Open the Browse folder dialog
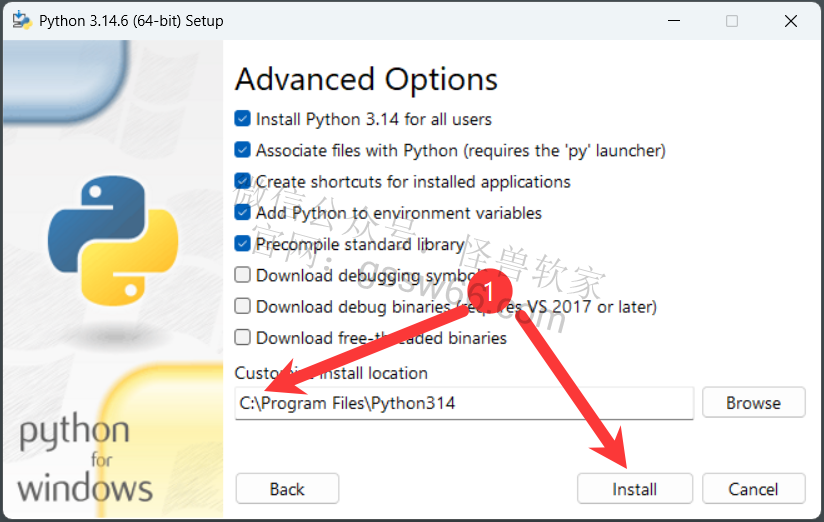The height and width of the screenshot is (522, 824). 754,403
